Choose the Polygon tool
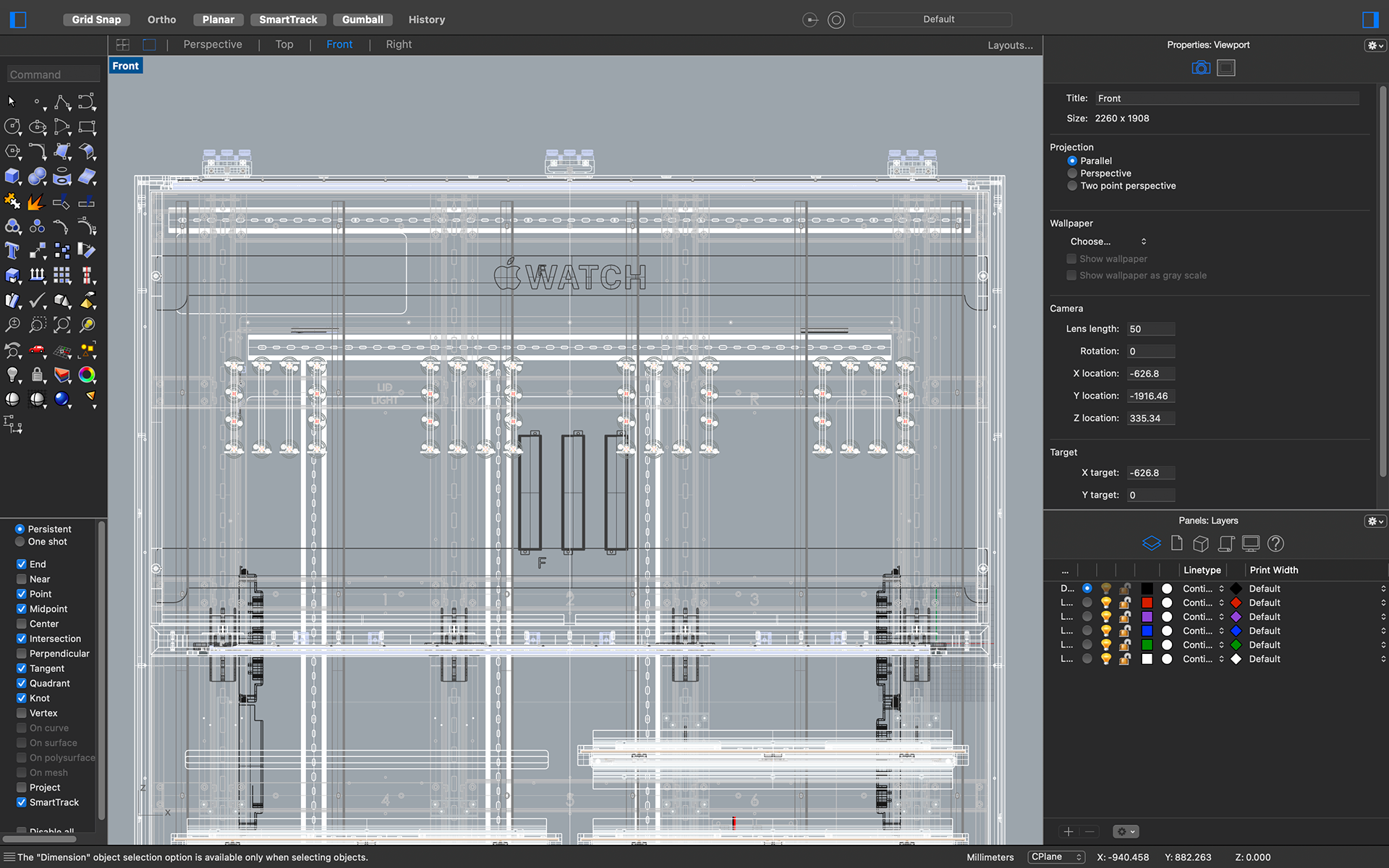The width and height of the screenshot is (1389, 868). pyautogui.click(x=12, y=151)
